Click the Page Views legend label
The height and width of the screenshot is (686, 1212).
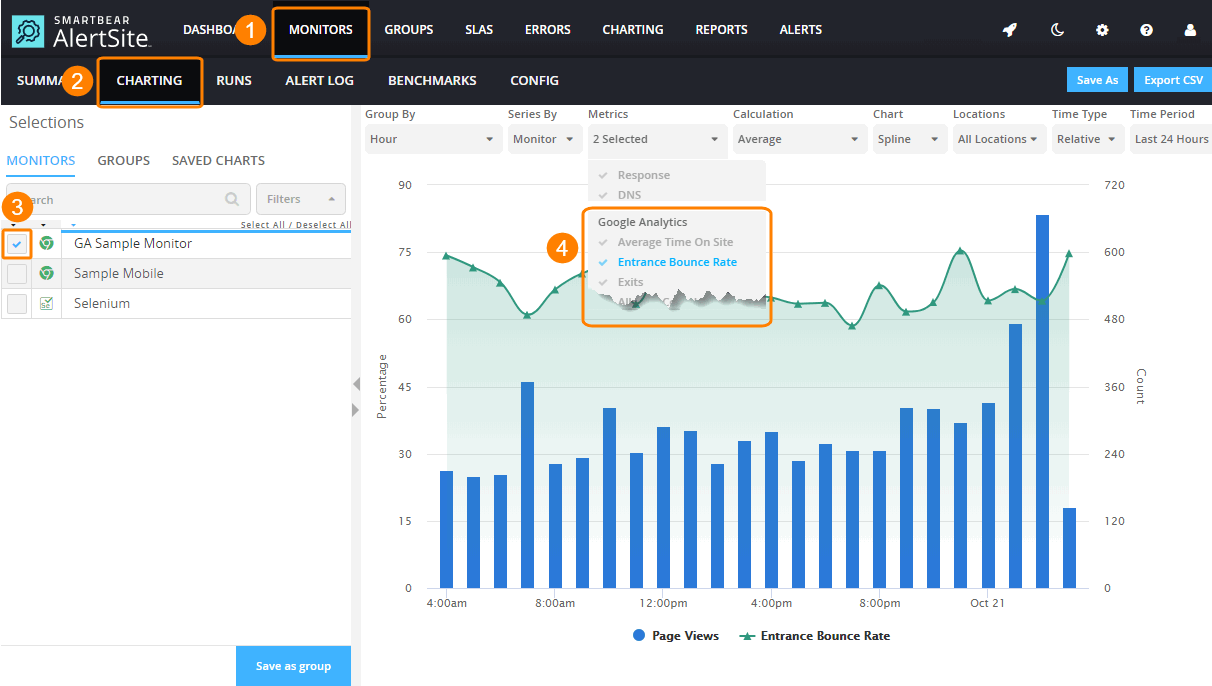(x=686, y=636)
